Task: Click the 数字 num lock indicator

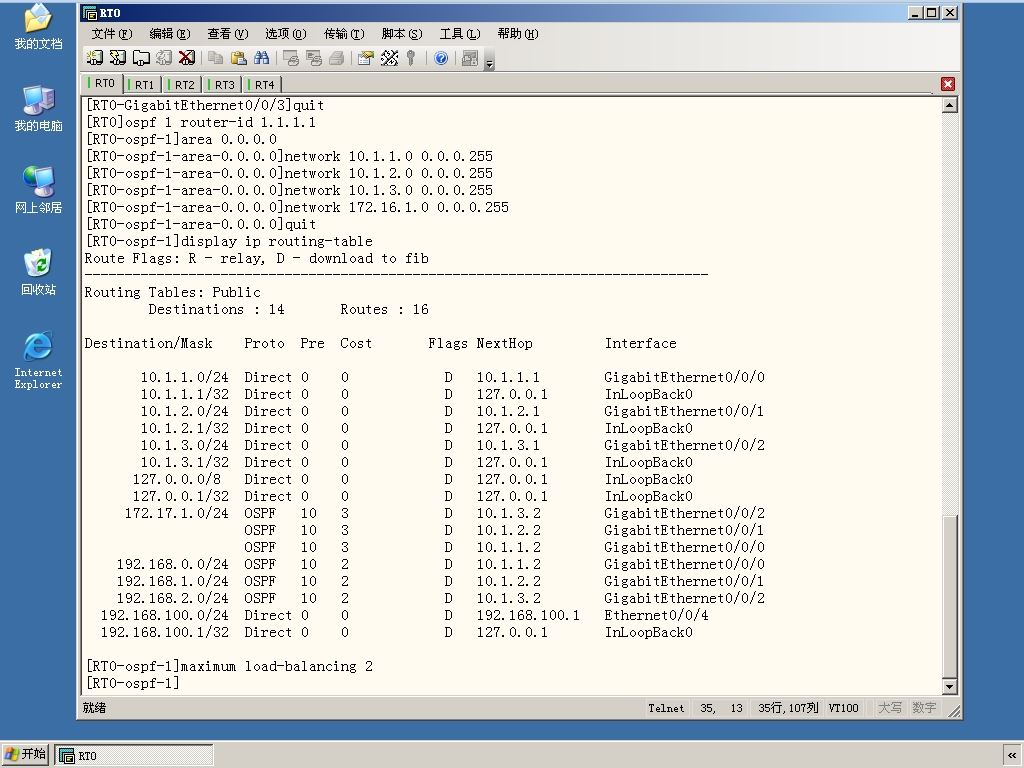Action: [x=924, y=708]
